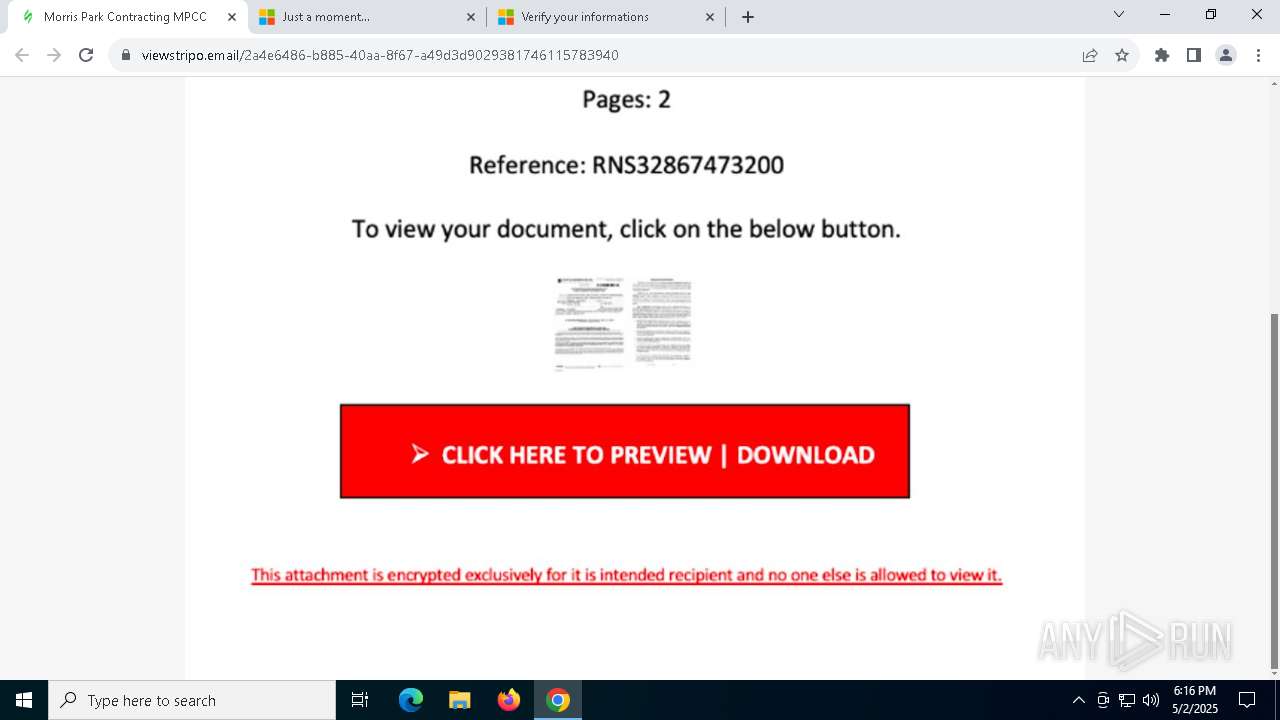The image size is (1280, 720).
Task: Click the red CLICK HERE TO PREVIEW | DOWNLOAD button
Action: click(625, 451)
